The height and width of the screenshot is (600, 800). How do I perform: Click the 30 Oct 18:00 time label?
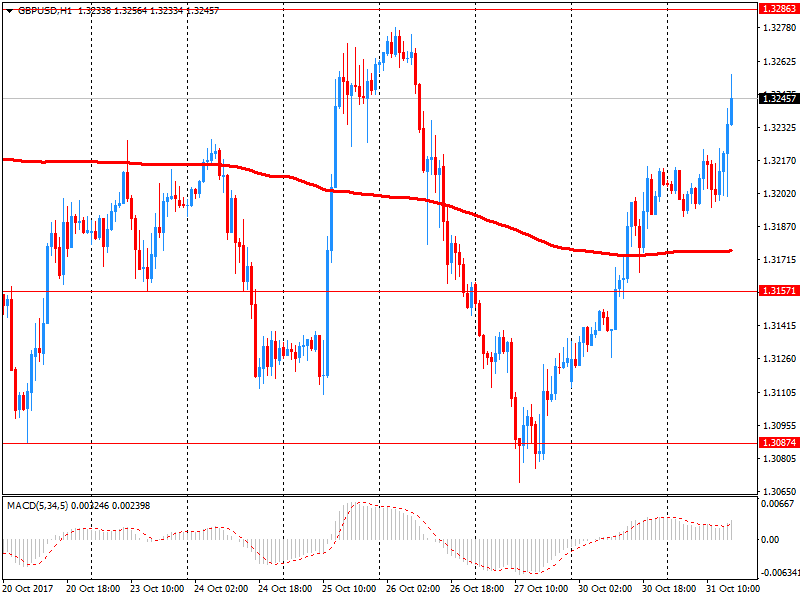(669, 589)
